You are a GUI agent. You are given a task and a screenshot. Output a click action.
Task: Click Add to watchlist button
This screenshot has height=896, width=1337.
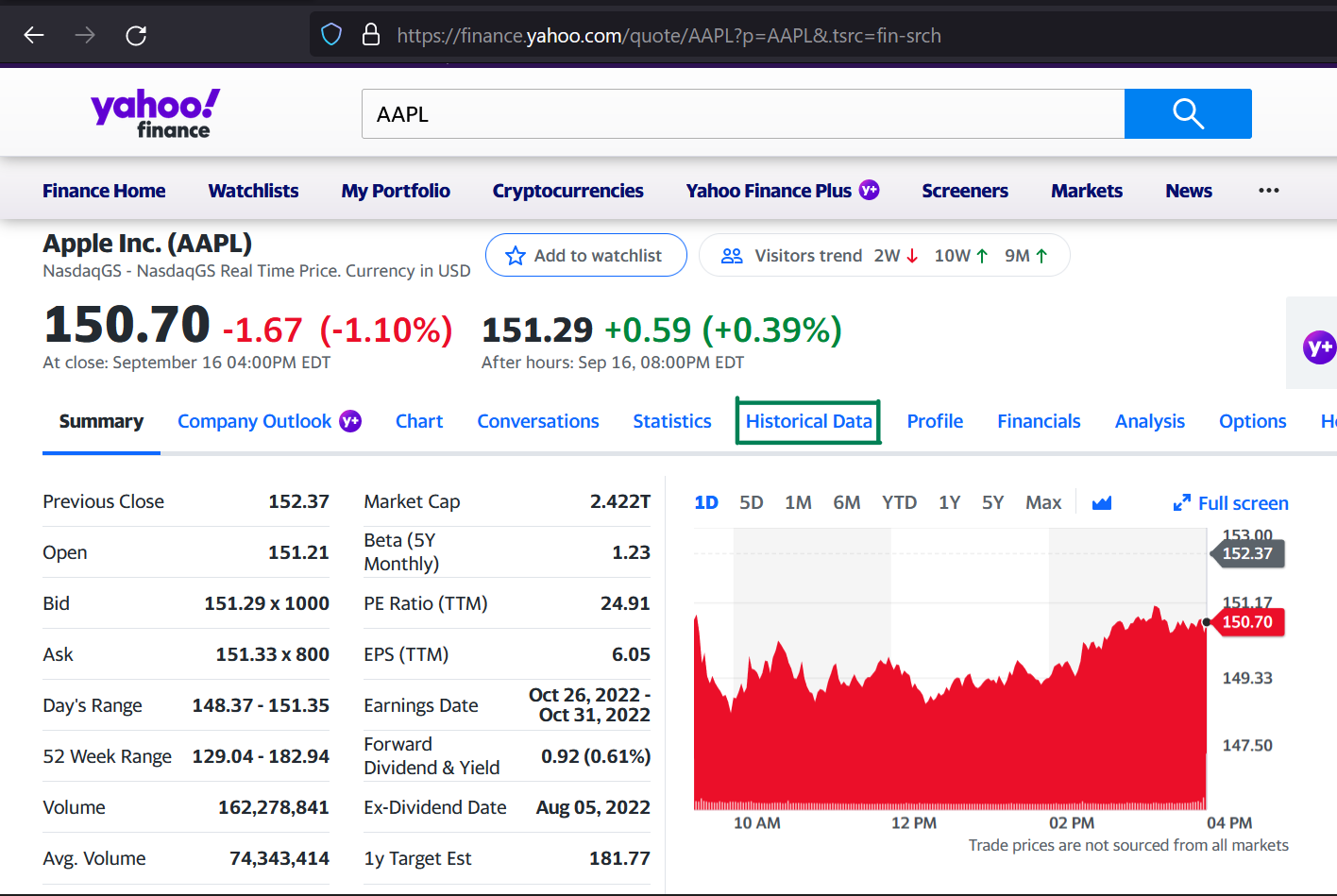586,255
